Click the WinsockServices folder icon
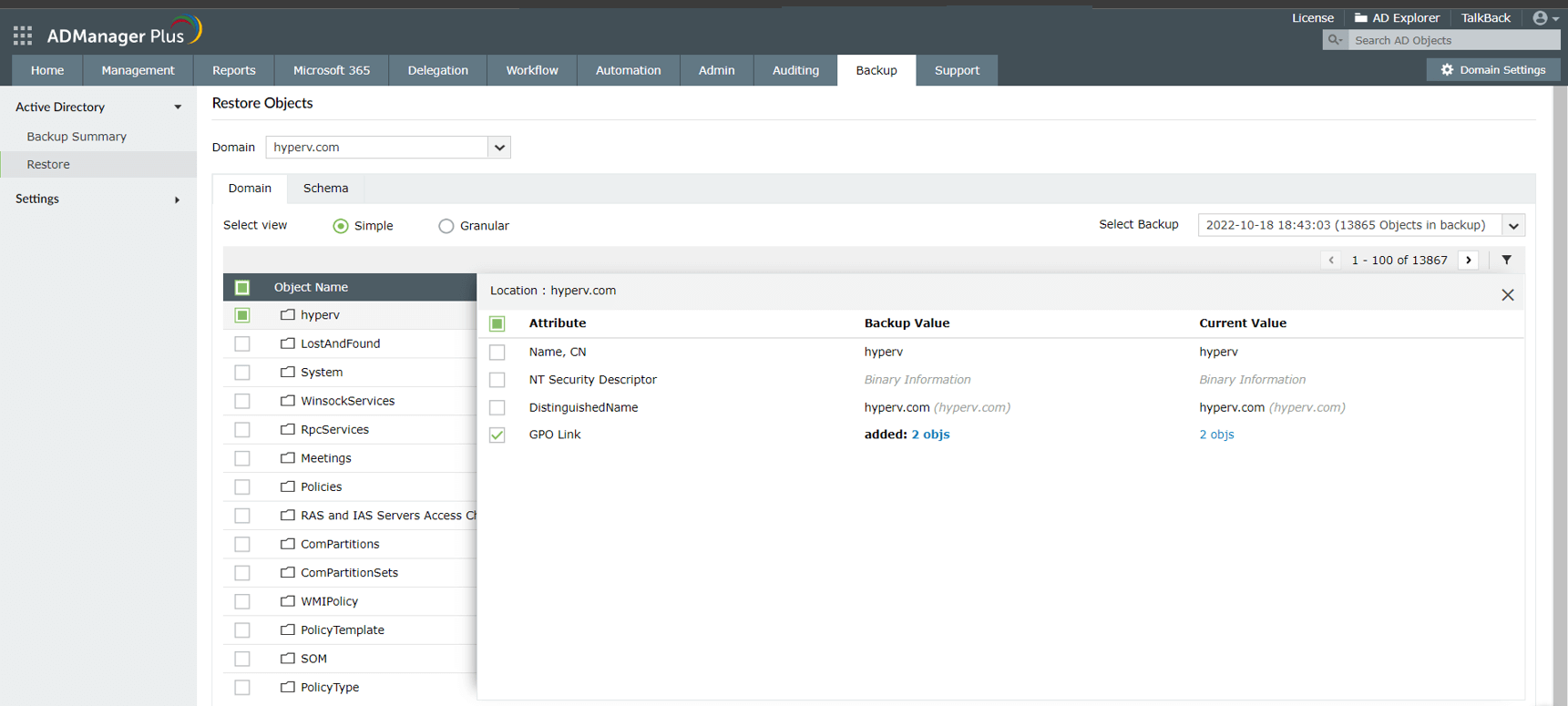Screen dimensions: 1568x706 (x=288, y=401)
